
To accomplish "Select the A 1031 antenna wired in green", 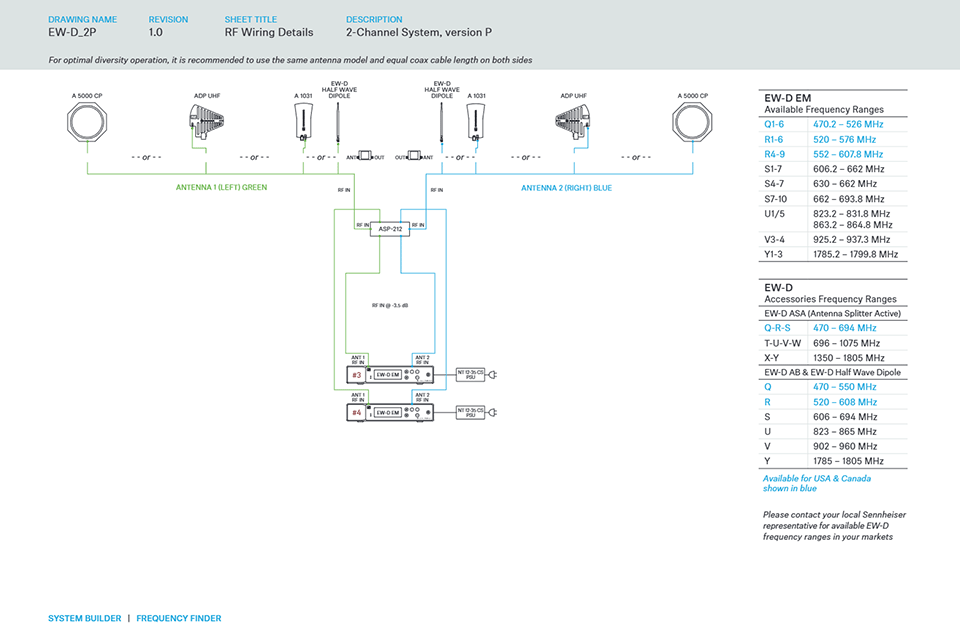I will [x=303, y=122].
